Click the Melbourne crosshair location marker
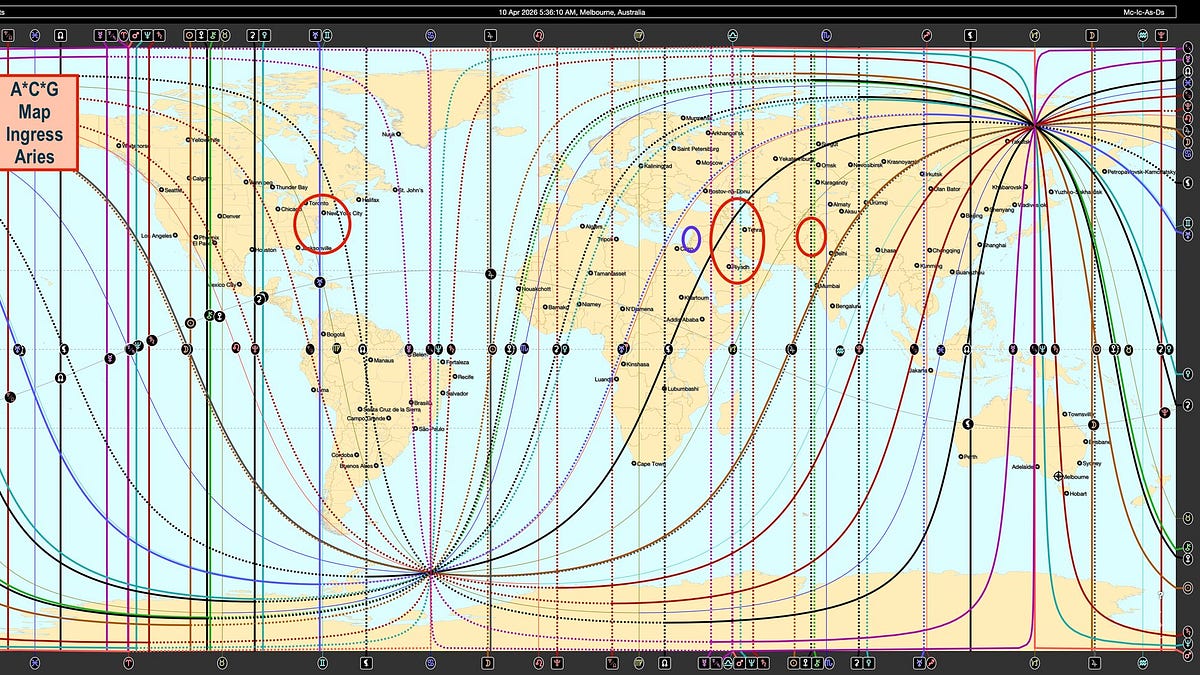Viewport: 1200px width, 675px height. tap(1058, 476)
